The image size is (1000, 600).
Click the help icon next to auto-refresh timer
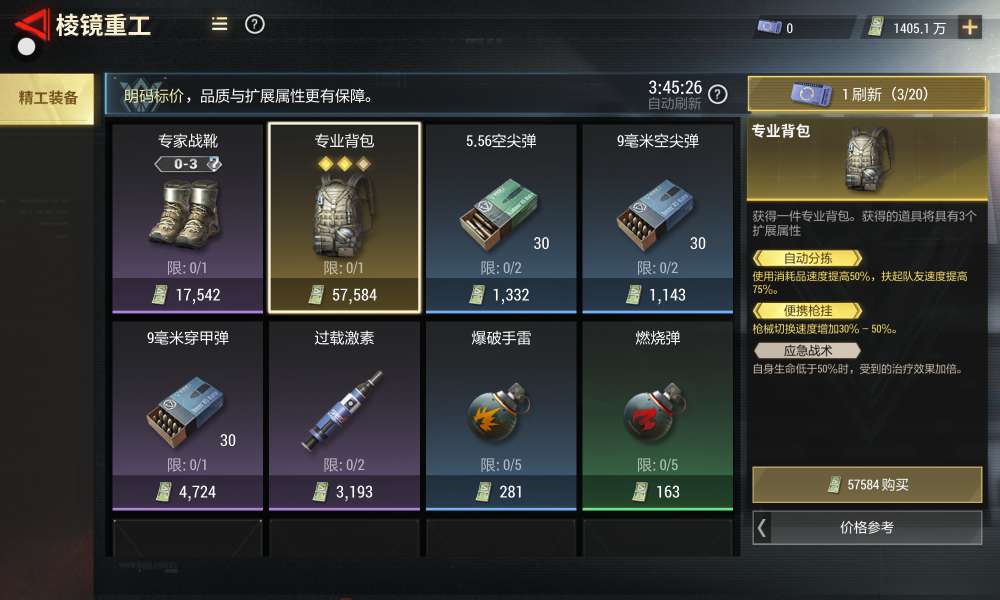tap(717, 94)
